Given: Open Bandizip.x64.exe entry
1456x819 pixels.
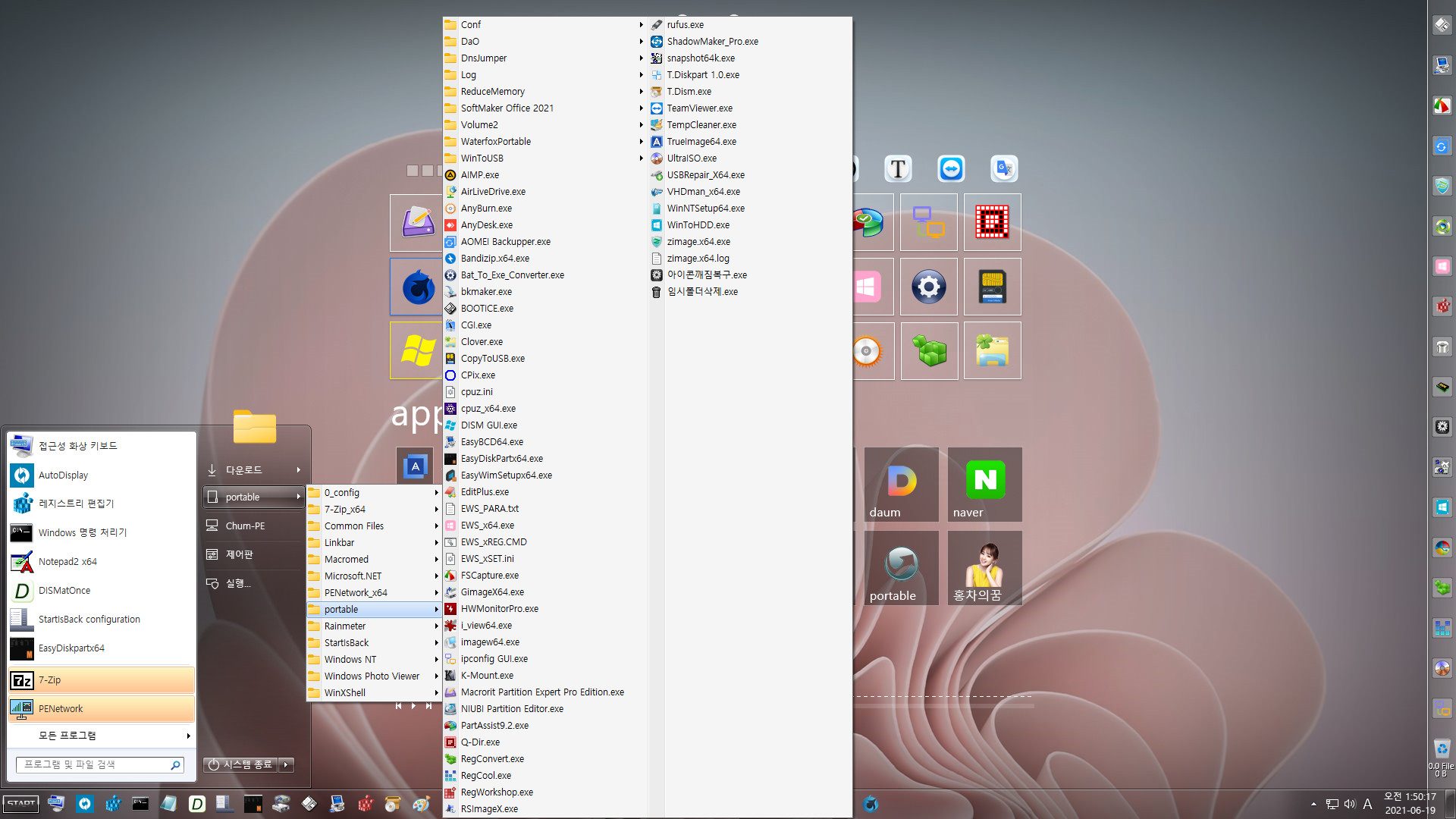Looking at the screenshot, I should point(494,259).
